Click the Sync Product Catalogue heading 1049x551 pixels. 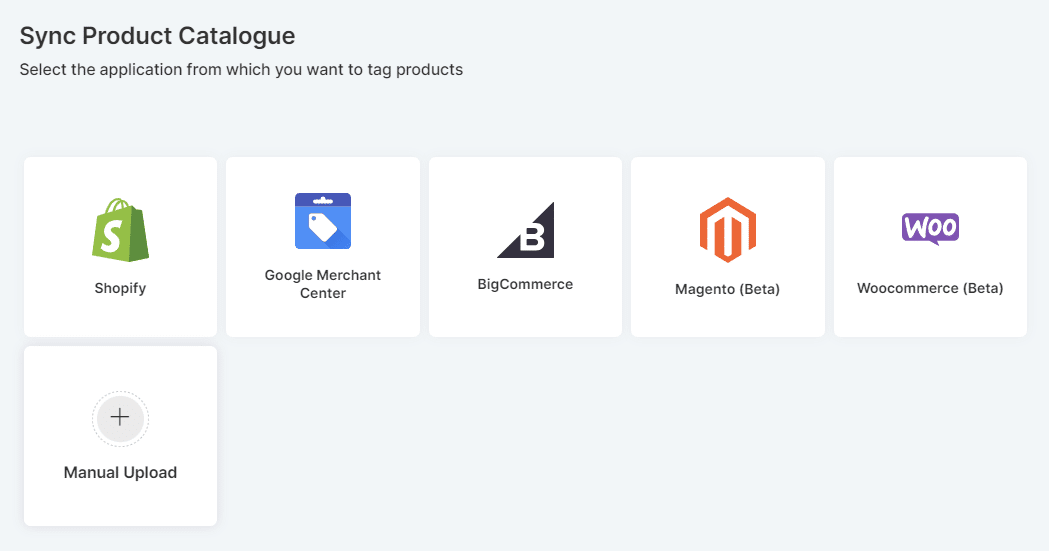click(x=157, y=36)
